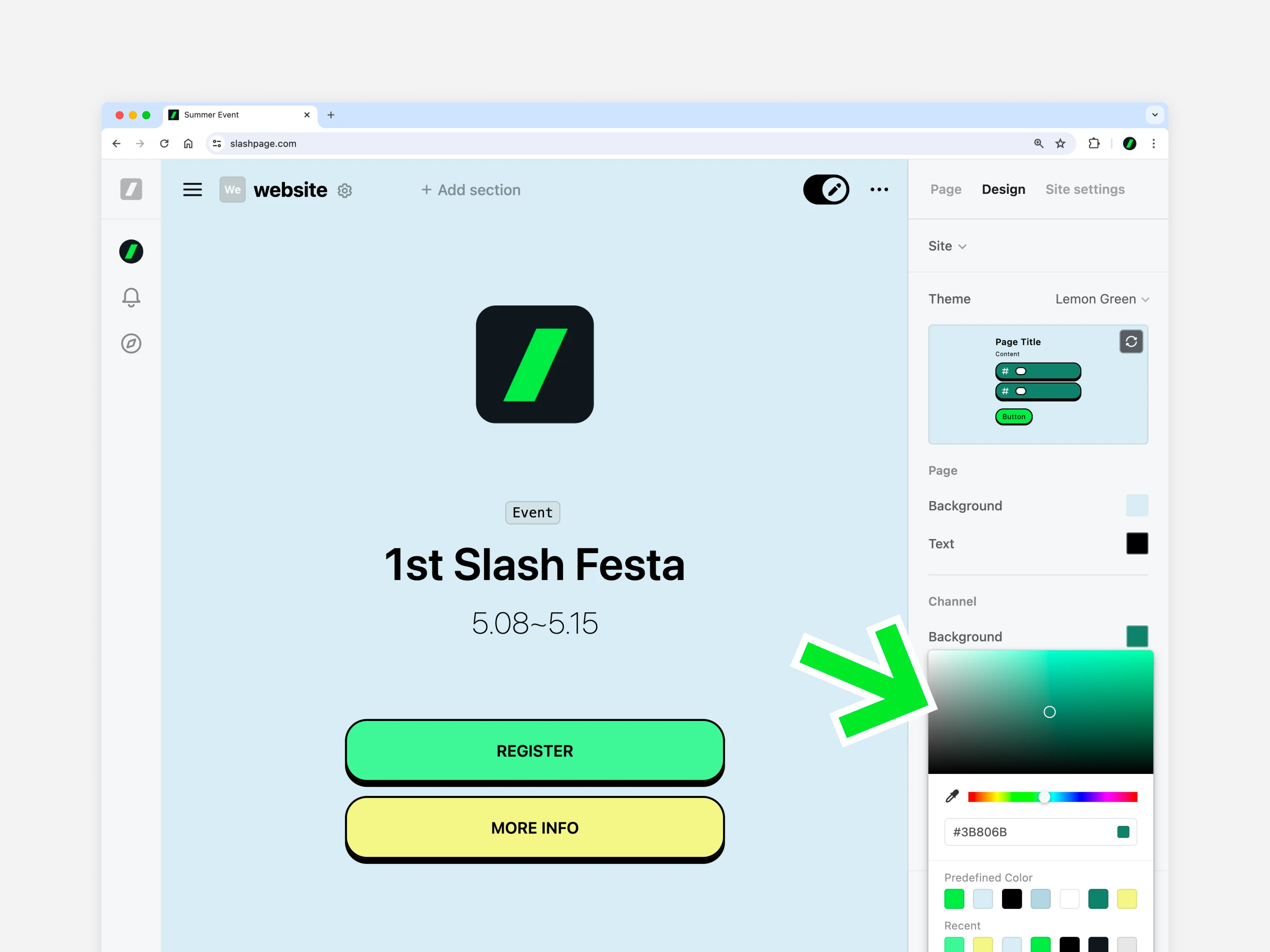Expand the Site scope dropdown
This screenshot has width=1270, height=952.
(947, 246)
